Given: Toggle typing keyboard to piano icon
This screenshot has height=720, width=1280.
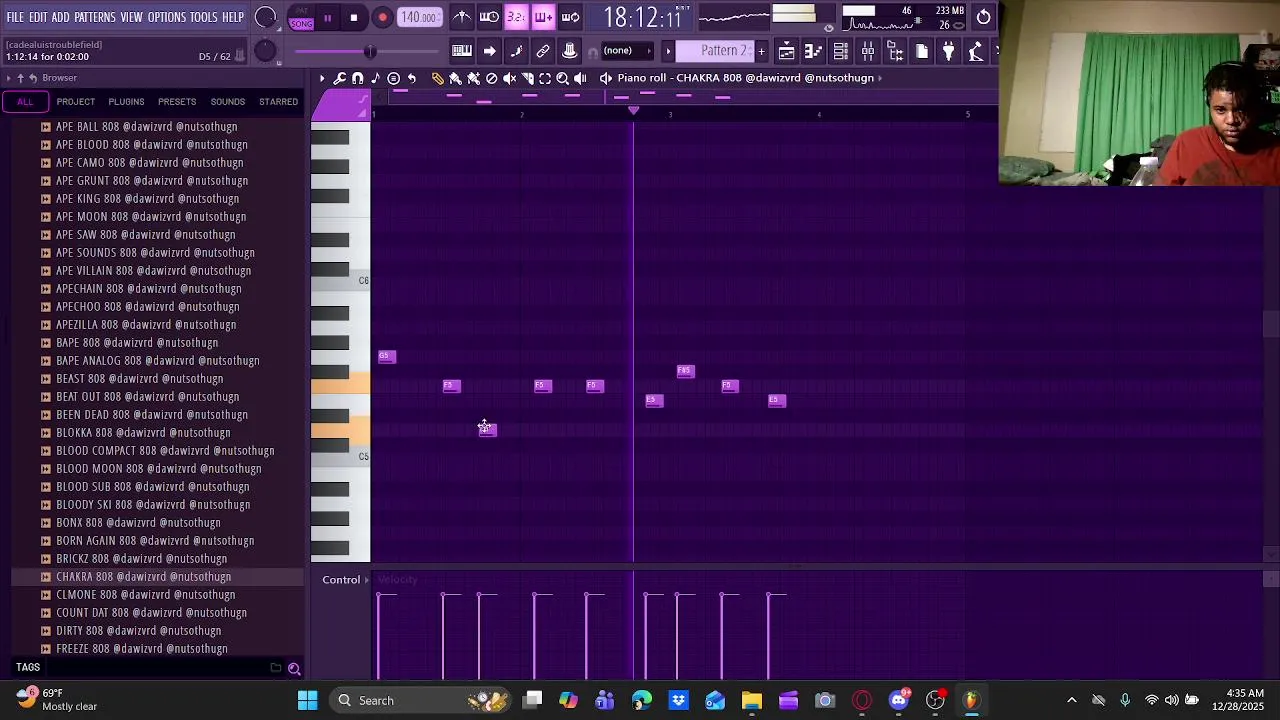Looking at the screenshot, I should pos(462,51).
